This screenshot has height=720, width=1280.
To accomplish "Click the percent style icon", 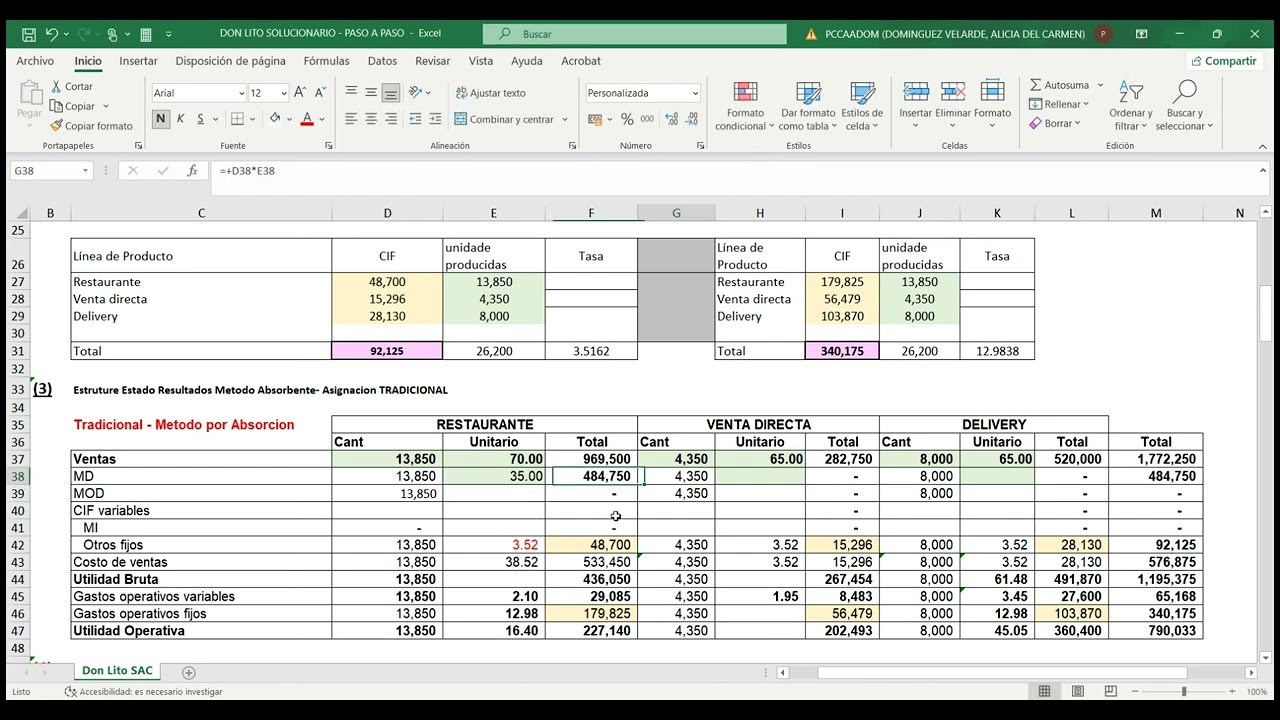I will click(x=627, y=119).
